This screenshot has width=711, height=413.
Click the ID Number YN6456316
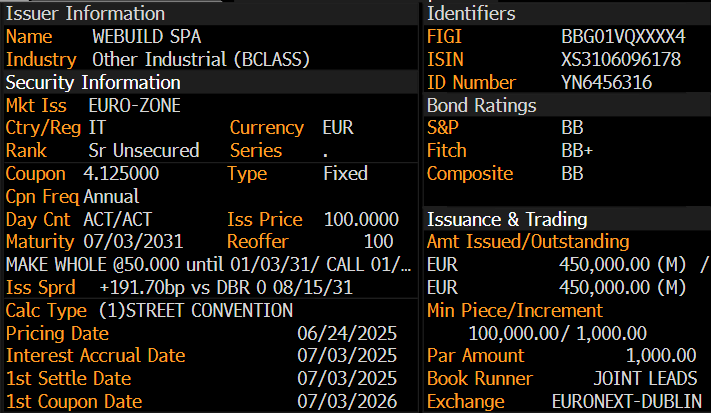click(x=607, y=83)
